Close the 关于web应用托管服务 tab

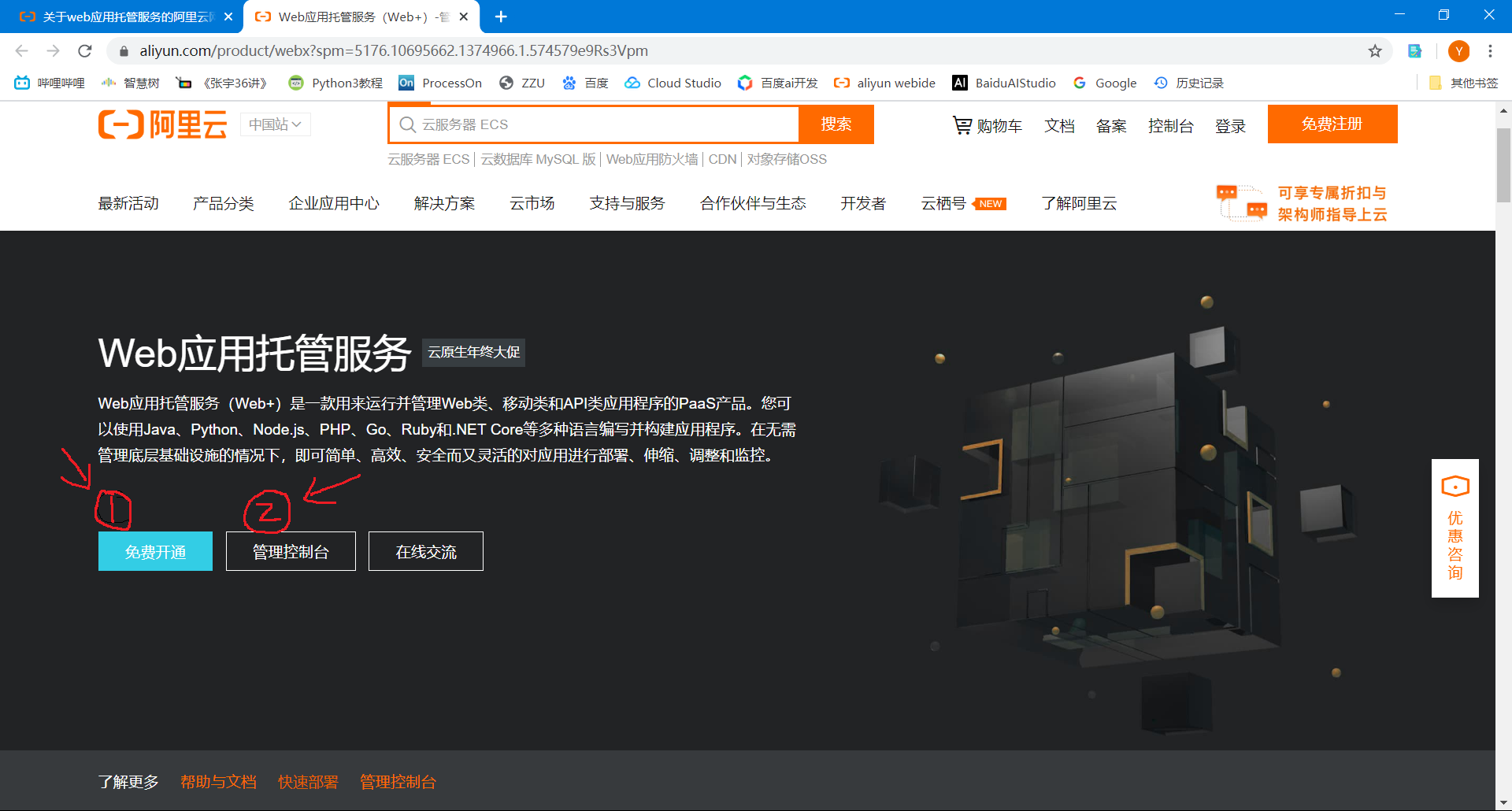(228, 17)
